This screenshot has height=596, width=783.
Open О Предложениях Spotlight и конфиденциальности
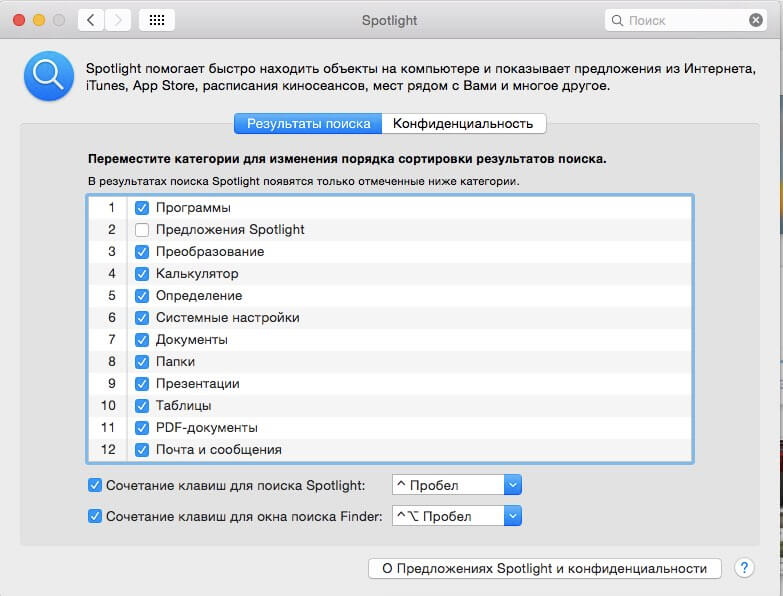(545, 569)
